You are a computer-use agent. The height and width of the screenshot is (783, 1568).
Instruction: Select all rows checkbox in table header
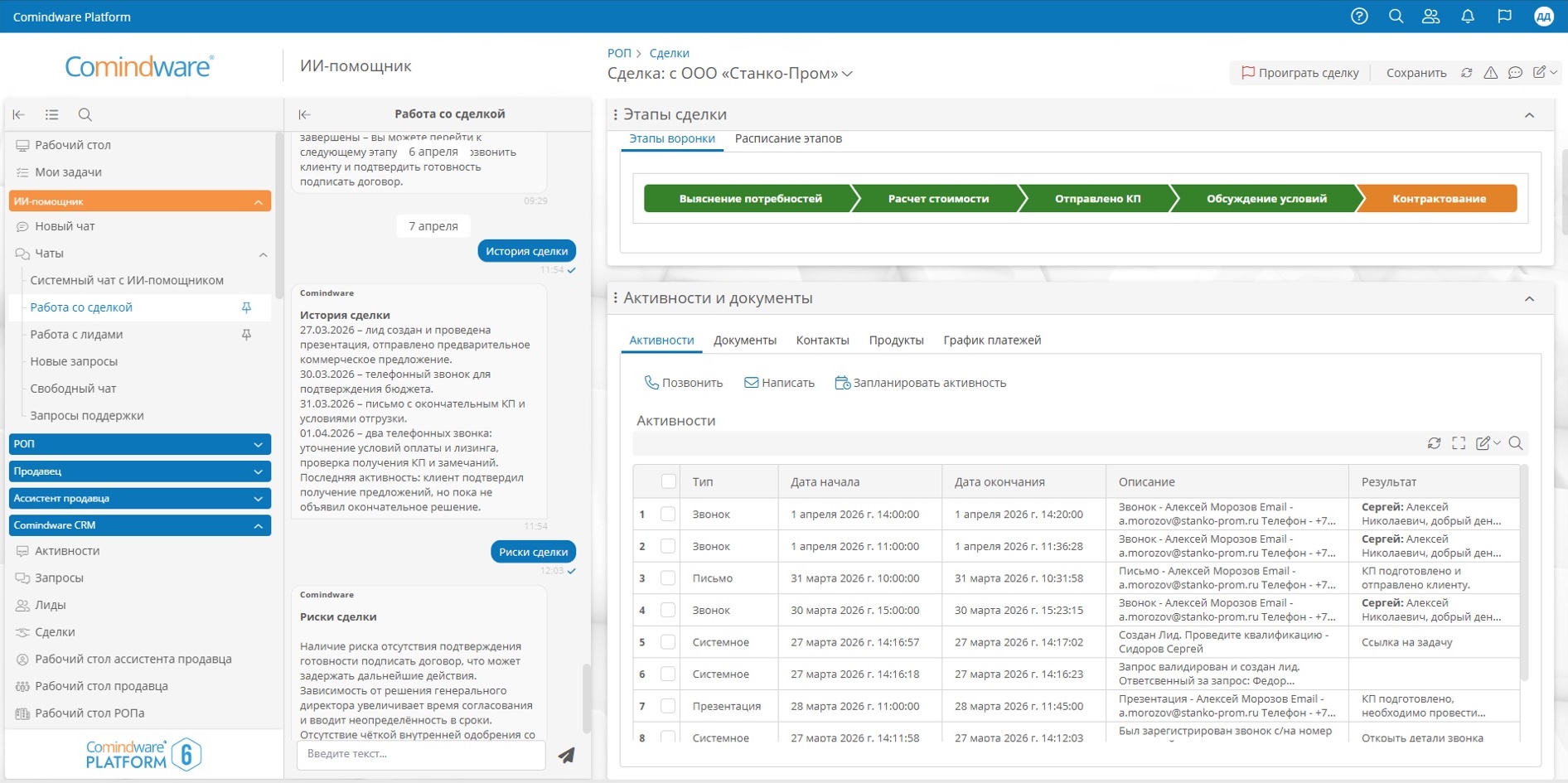coord(668,481)
